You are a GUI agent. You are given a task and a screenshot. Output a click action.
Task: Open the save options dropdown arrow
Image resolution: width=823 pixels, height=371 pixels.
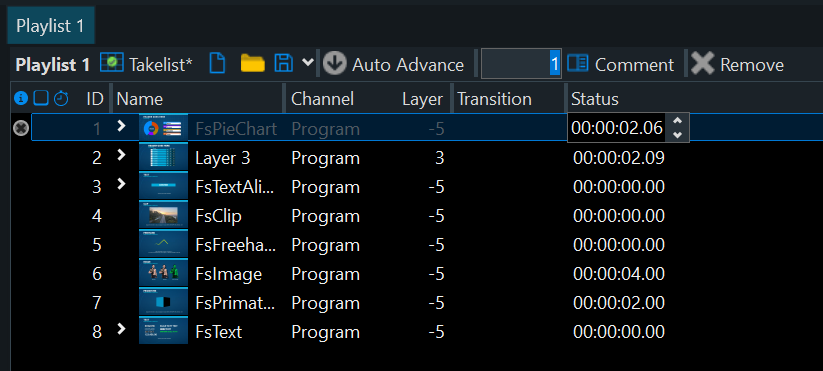[308, 63]
